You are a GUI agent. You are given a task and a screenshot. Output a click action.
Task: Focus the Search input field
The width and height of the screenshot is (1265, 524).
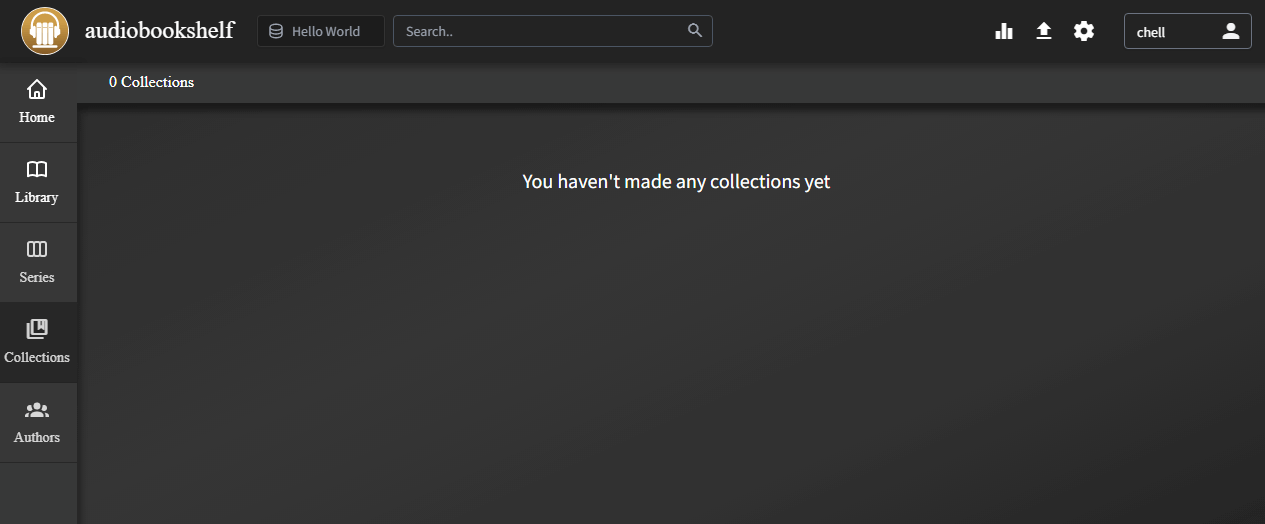540,31
